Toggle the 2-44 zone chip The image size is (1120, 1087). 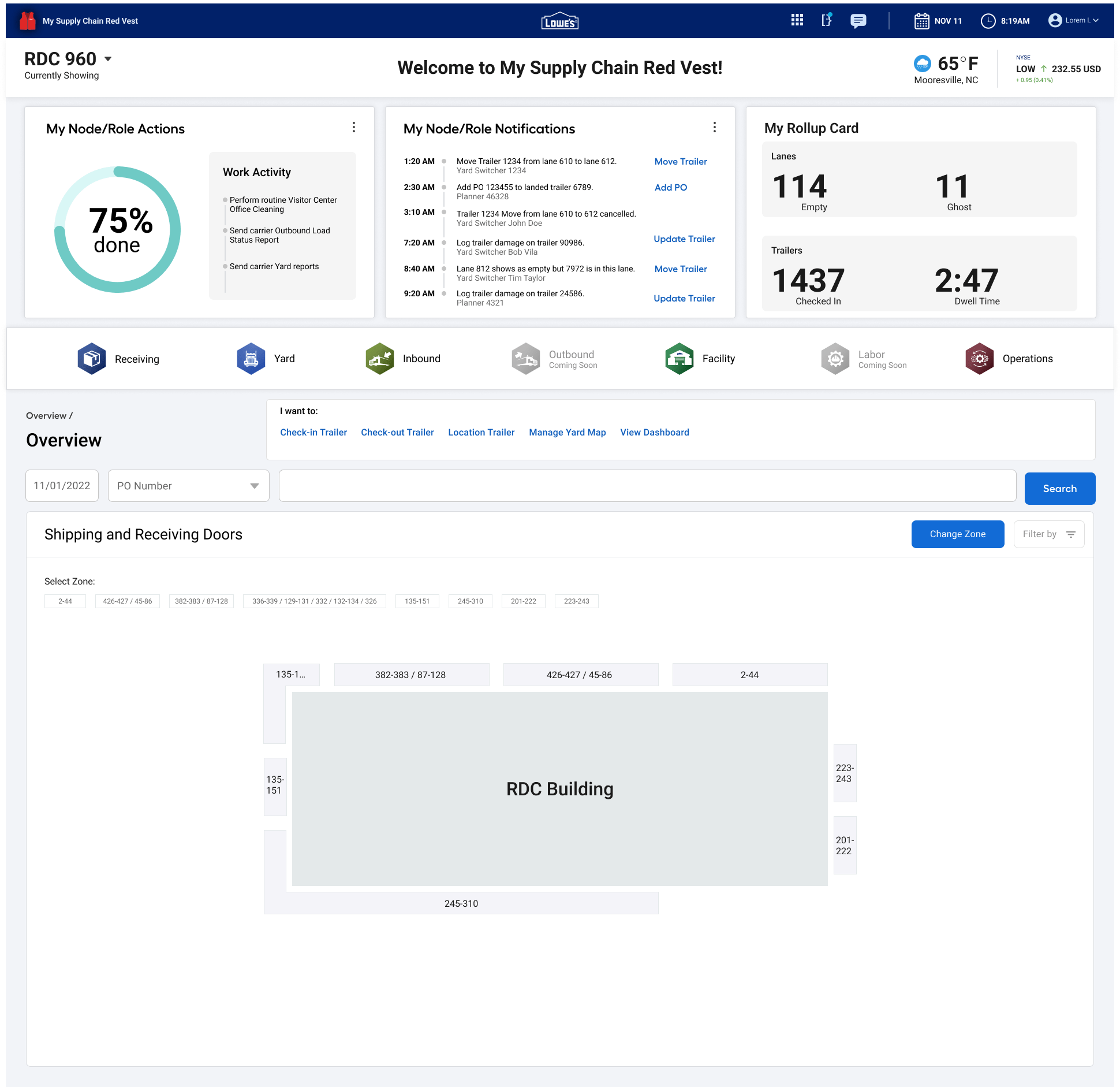(x=65, y=601)
